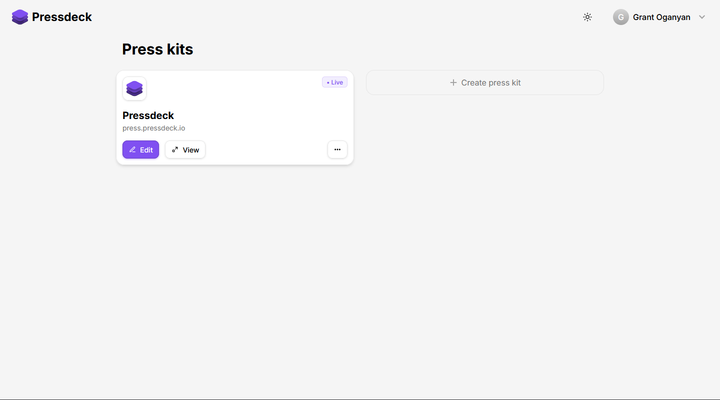The height and width of the screenshot is (400, 720).
Task: Click the Live status badge
Action: coord(335,82)
